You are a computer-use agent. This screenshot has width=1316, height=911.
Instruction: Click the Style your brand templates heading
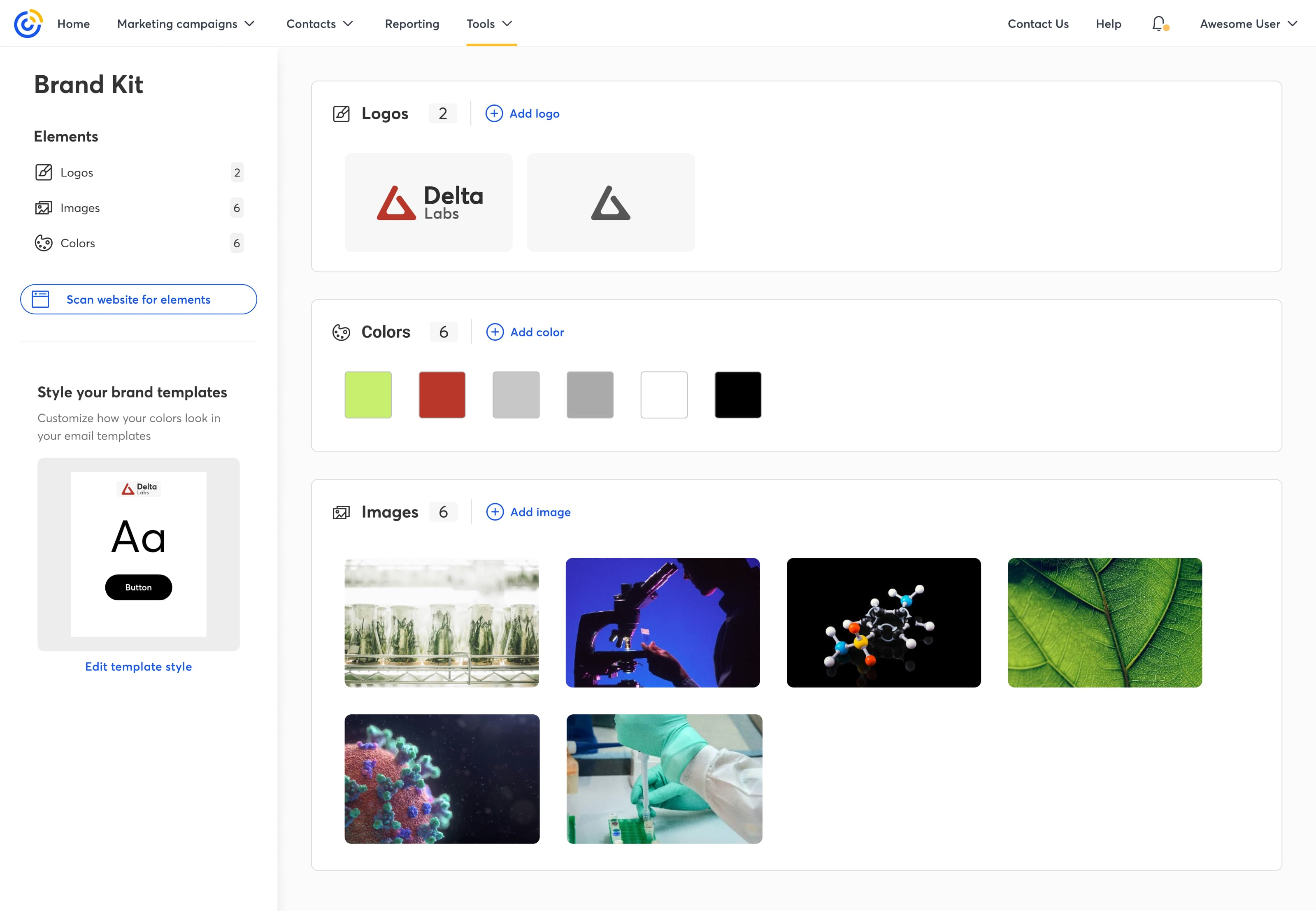point(133,392)
